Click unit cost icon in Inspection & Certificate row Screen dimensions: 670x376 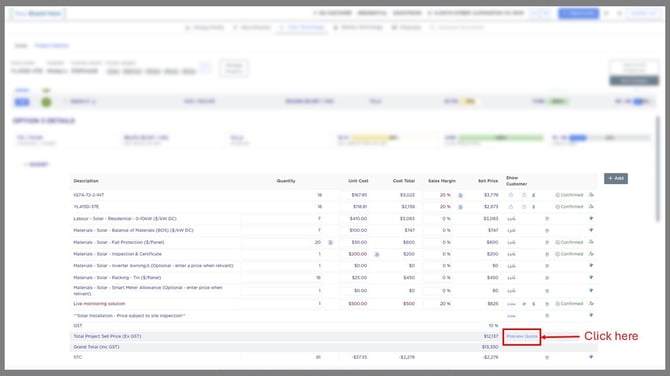click(377, 254)
